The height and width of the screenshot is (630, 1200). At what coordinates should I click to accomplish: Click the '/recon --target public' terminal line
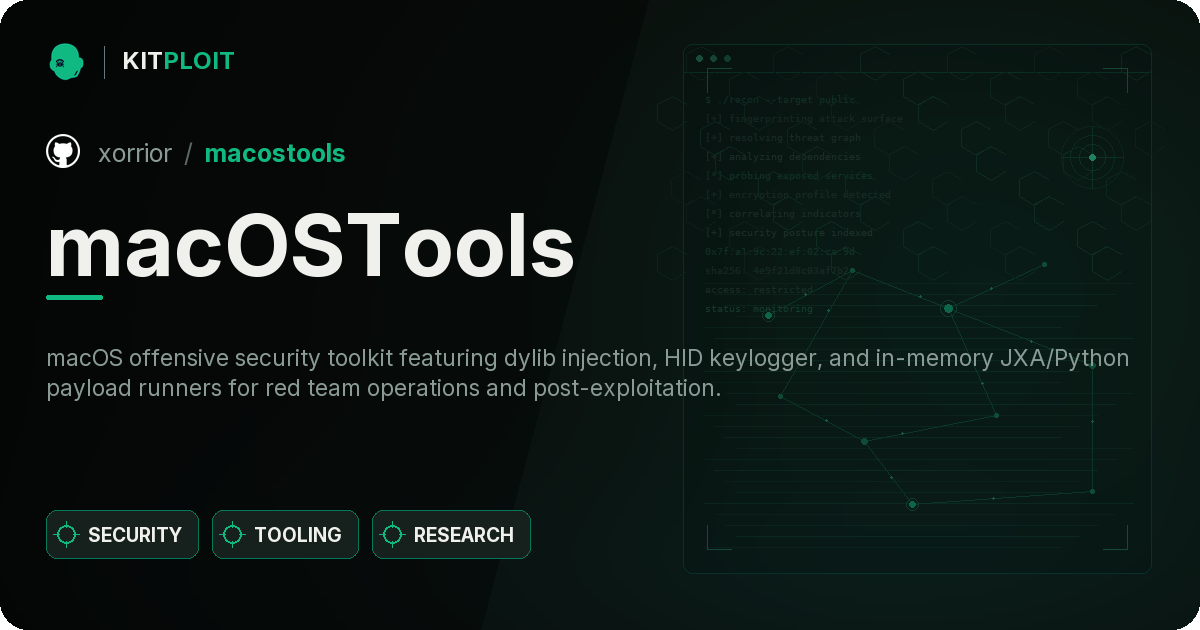[x=780, y=100]
